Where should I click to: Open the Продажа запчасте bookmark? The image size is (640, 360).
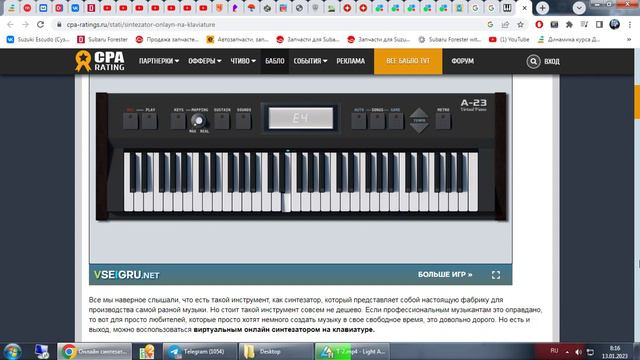click(x=167, y=40)
